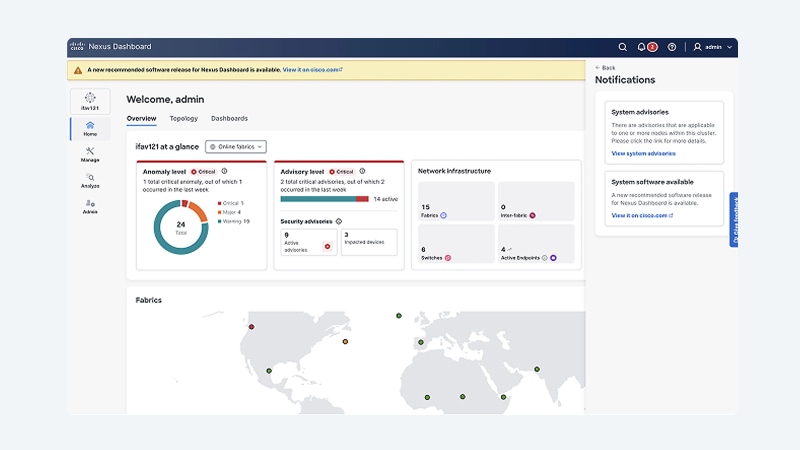The height and width of the screenshot is (450, 800).
Task: Open the notifications bell icon
Action: [x=641, y=47]
